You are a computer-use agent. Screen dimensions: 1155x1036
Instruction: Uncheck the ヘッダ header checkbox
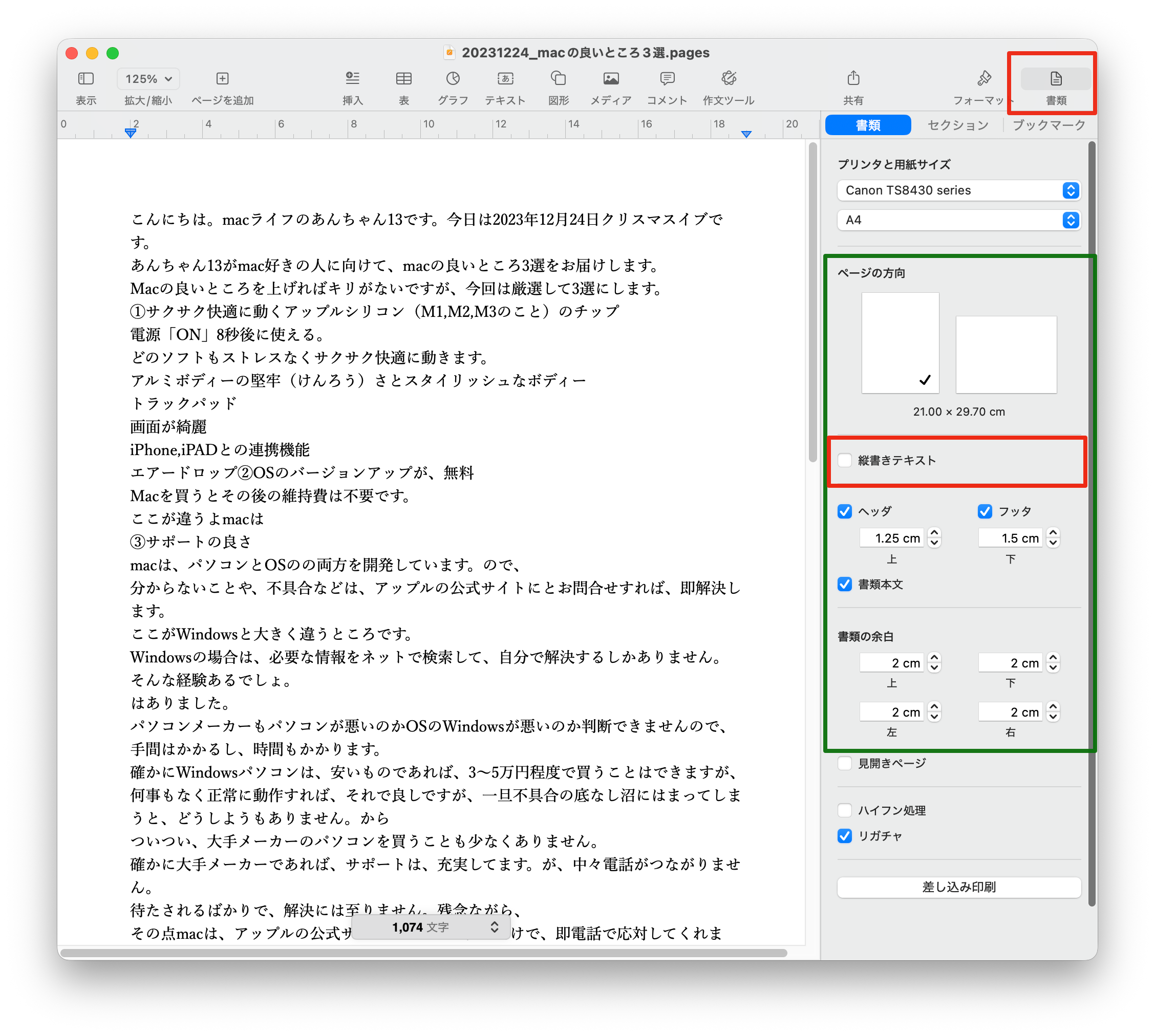coord(845,511)
